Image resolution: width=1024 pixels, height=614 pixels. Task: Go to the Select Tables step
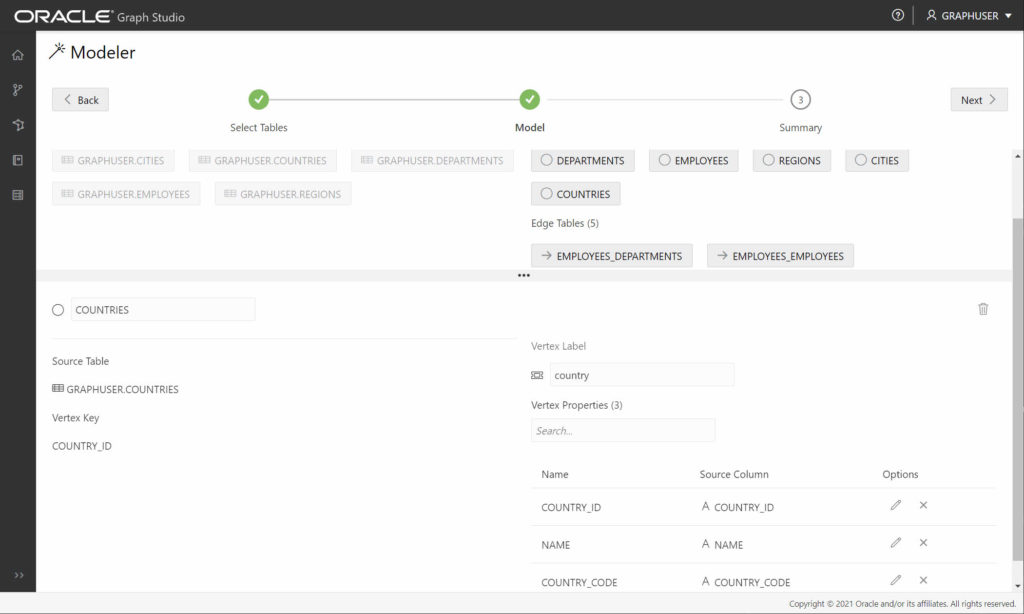[x=259, y=99]
